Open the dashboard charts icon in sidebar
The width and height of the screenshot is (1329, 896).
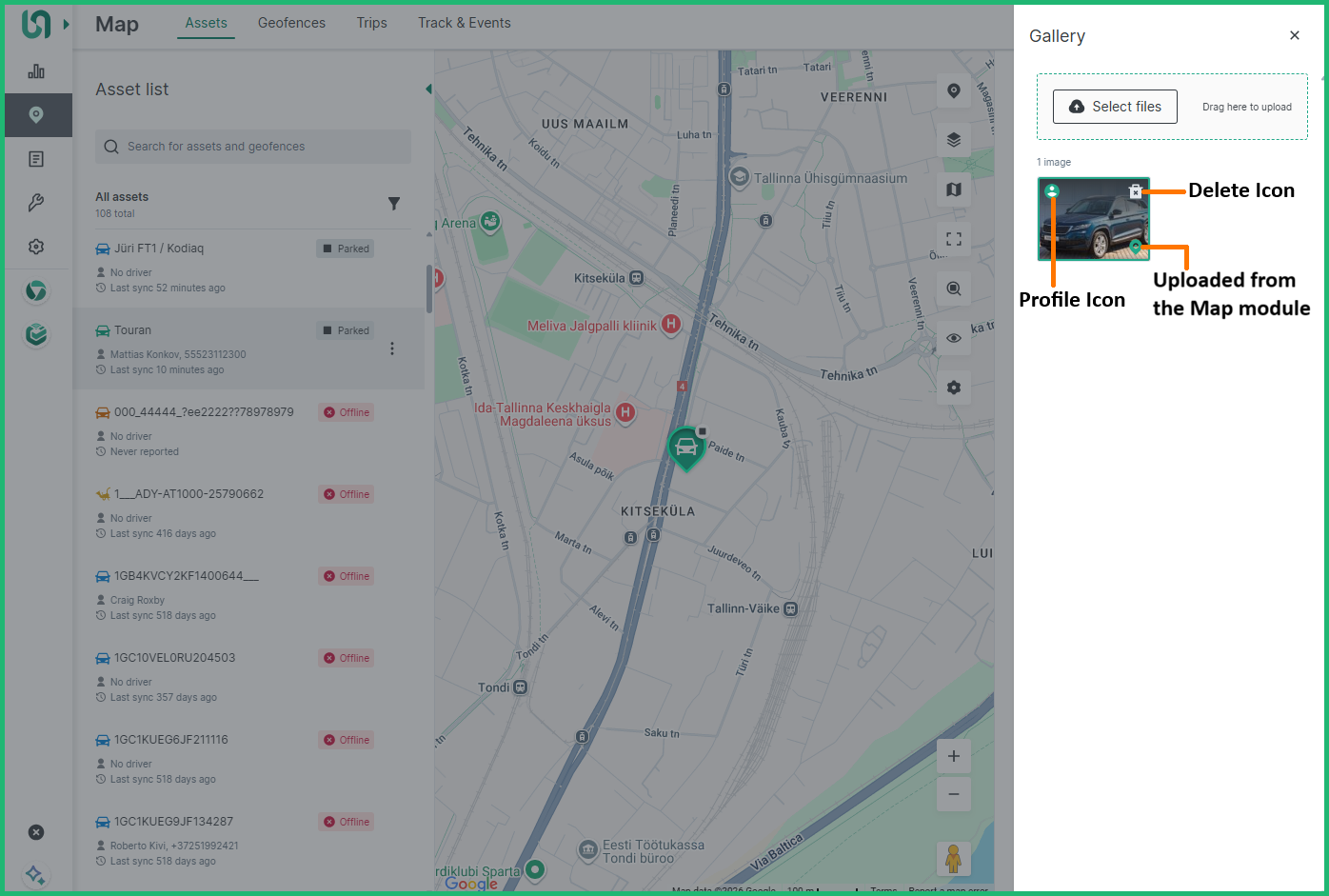click(36, 71)
